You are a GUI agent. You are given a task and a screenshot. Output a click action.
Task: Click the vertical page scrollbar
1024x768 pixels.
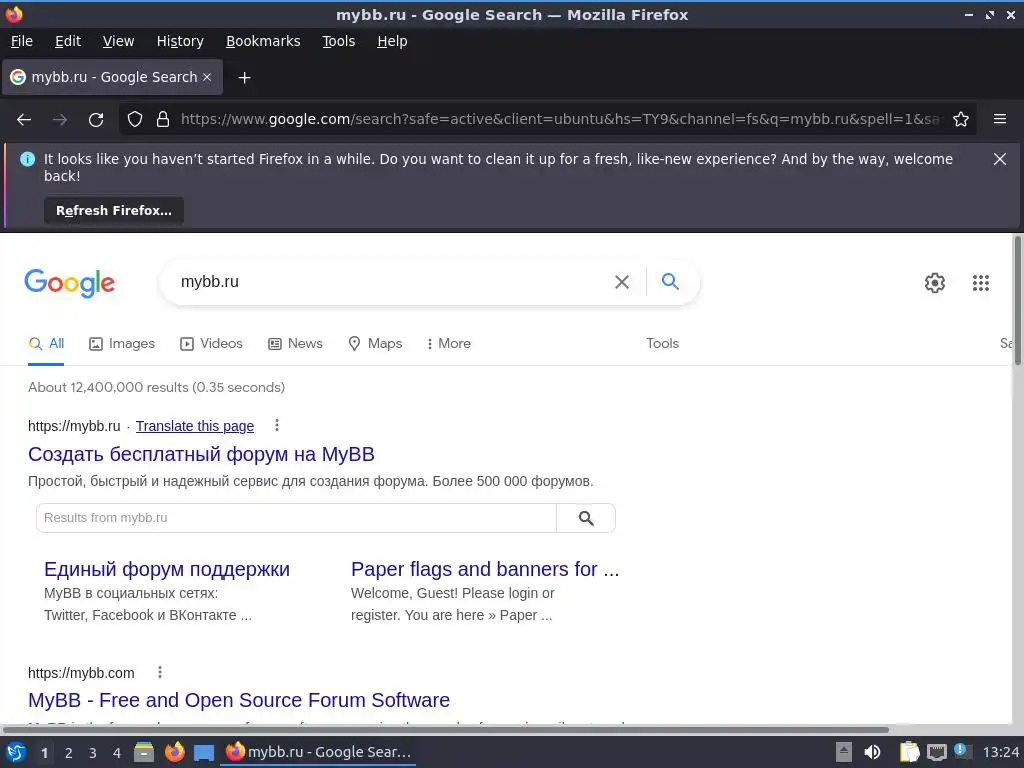tap(1017, 300)
